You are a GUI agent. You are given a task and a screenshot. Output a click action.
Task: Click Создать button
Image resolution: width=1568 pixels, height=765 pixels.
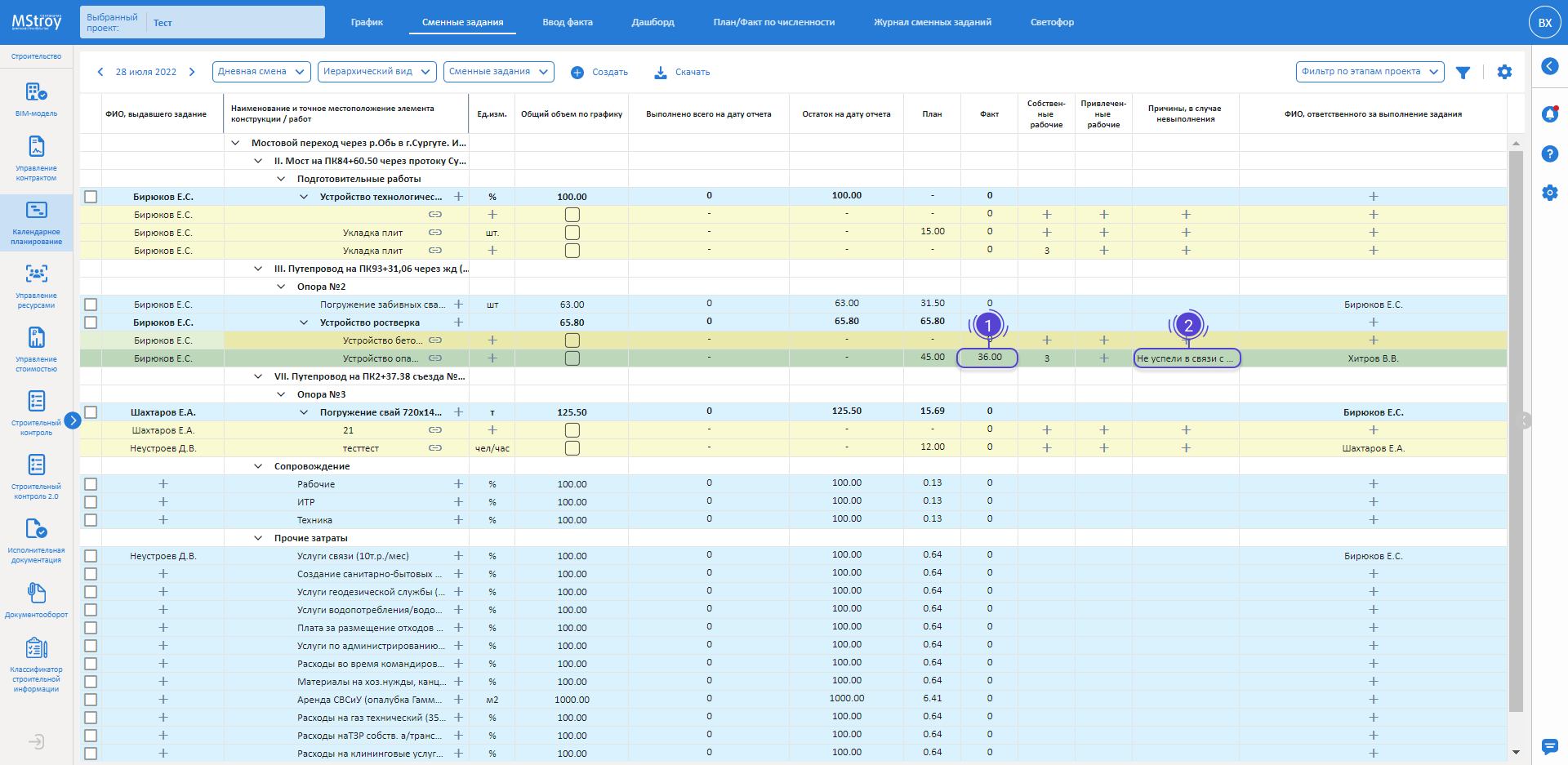pyautogui.click(x=599, y=73)
